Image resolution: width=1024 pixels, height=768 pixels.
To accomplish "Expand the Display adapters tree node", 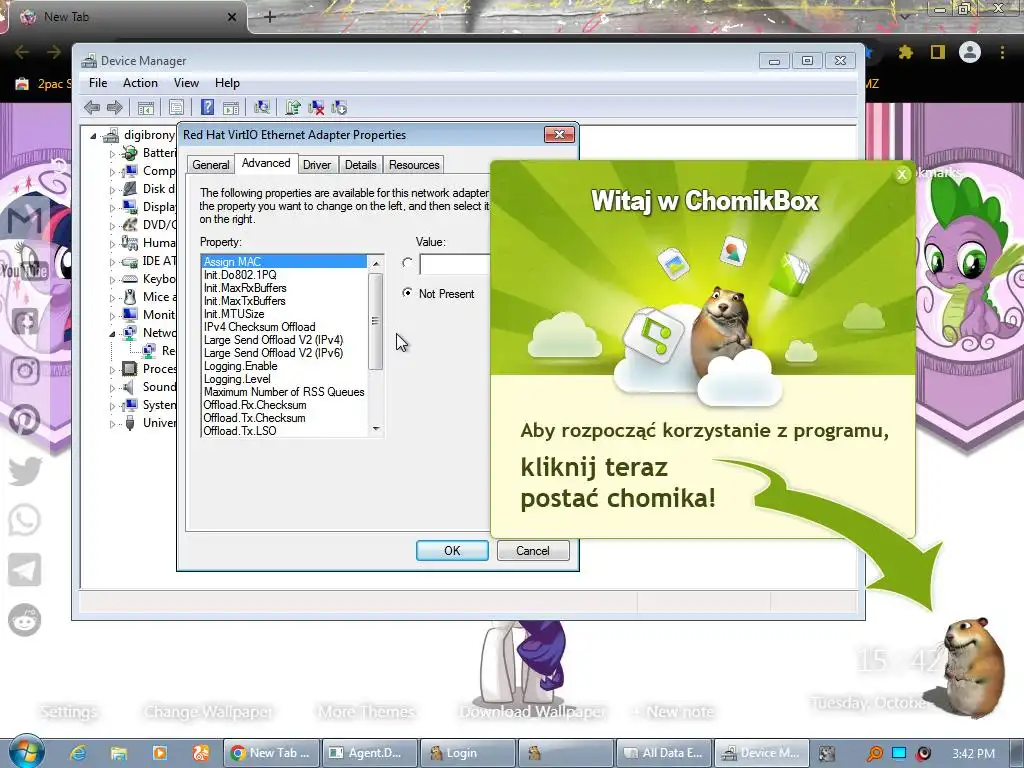I will point(112,208).
